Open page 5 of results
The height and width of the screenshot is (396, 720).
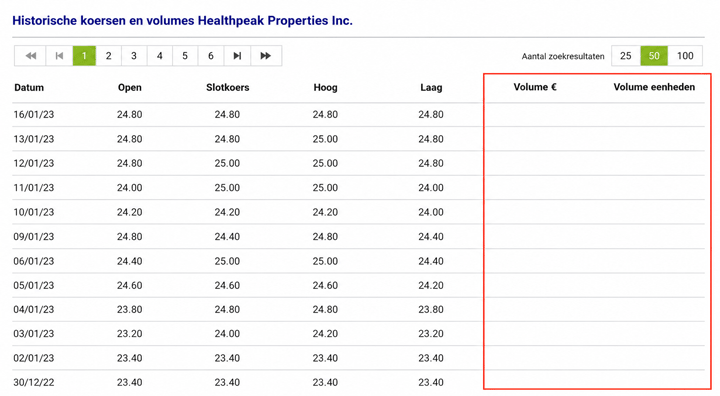click(x=185, y=56)
